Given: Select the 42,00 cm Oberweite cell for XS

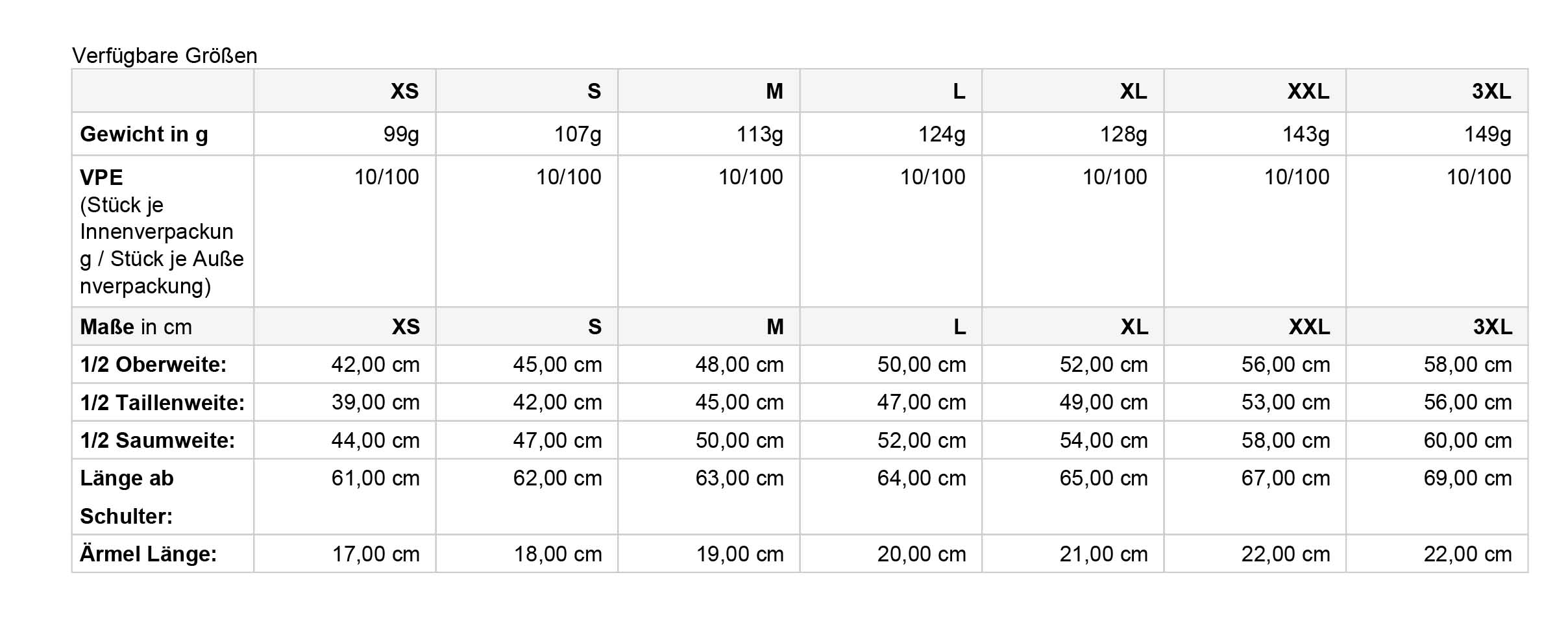Looking at the screenshot, I should pyautogui.click(x=375, y=365).
